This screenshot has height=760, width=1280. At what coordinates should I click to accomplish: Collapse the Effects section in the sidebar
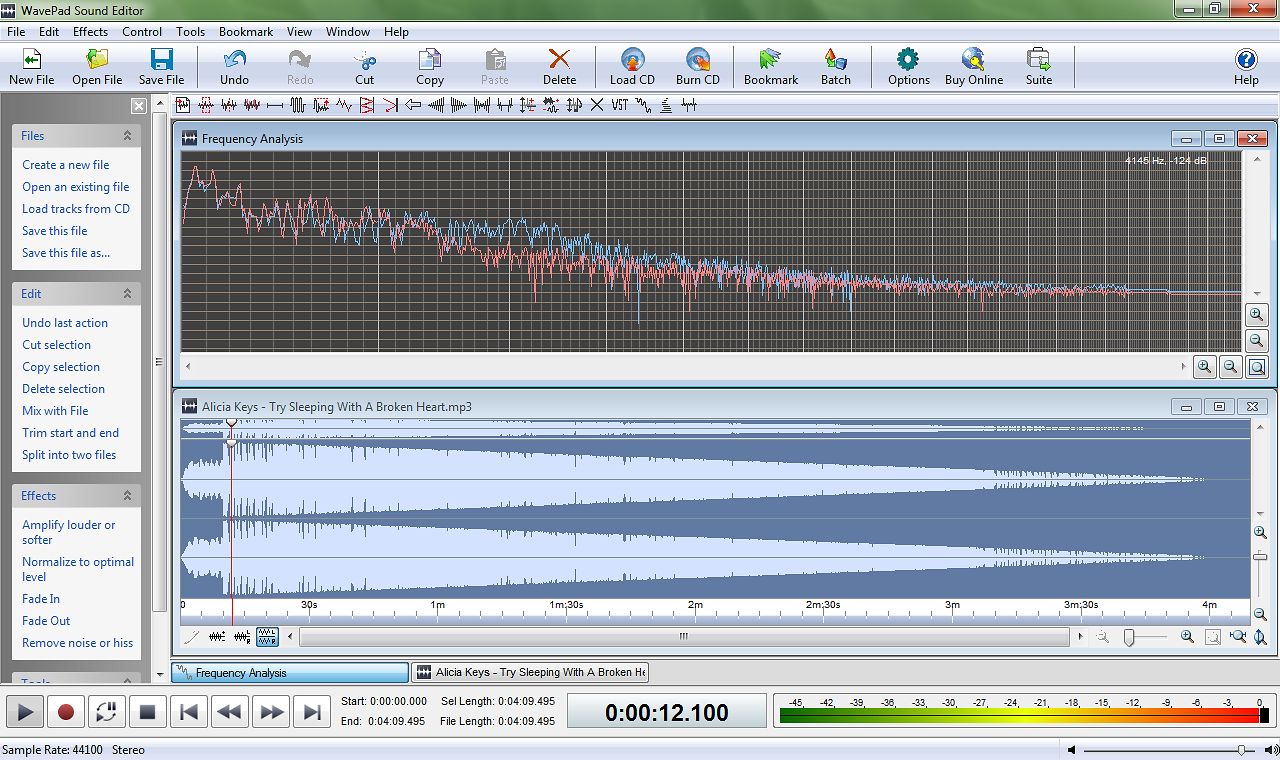pos(128,495)
